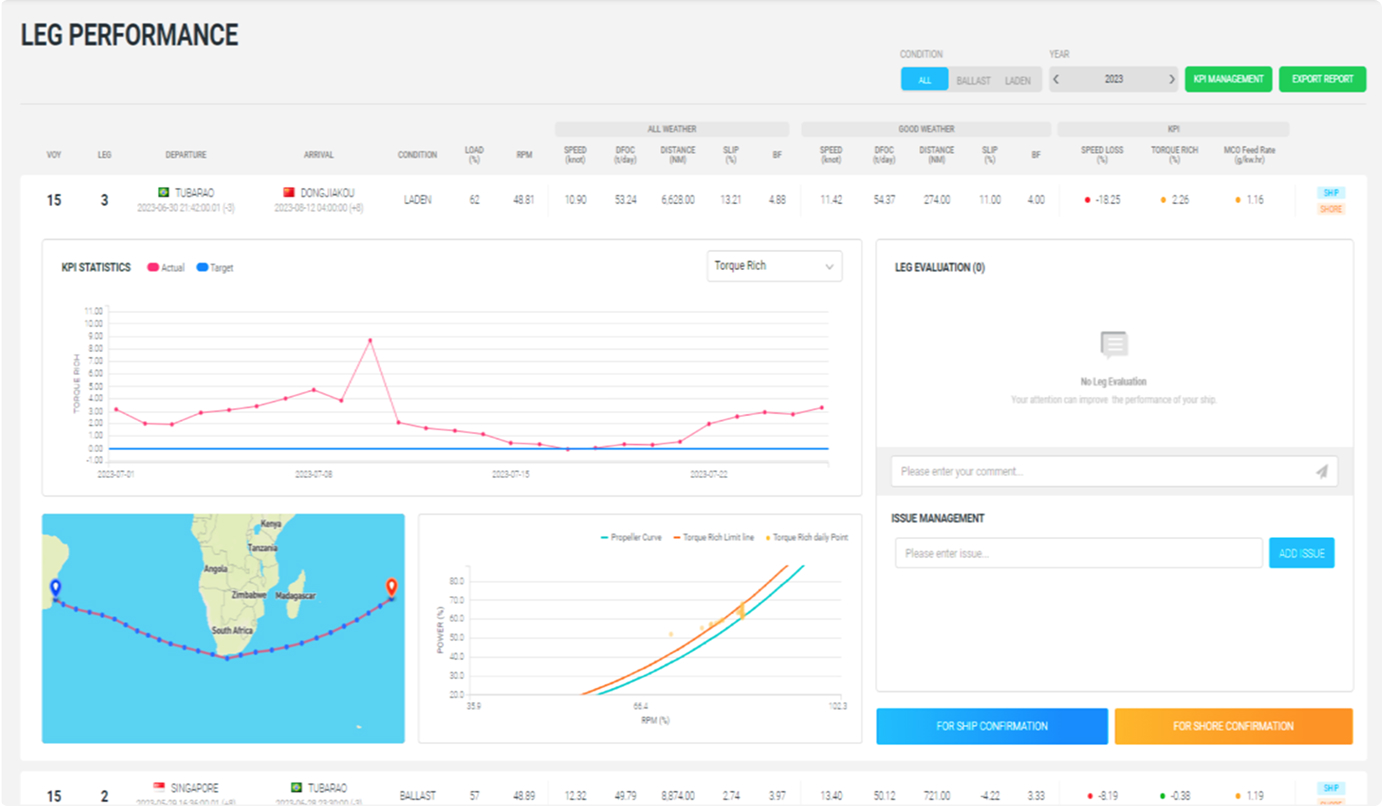Screen dimensions: 1382x806
Task: Click the Brazil flag beside TUBARAO departure
Action: click(164, 192)
